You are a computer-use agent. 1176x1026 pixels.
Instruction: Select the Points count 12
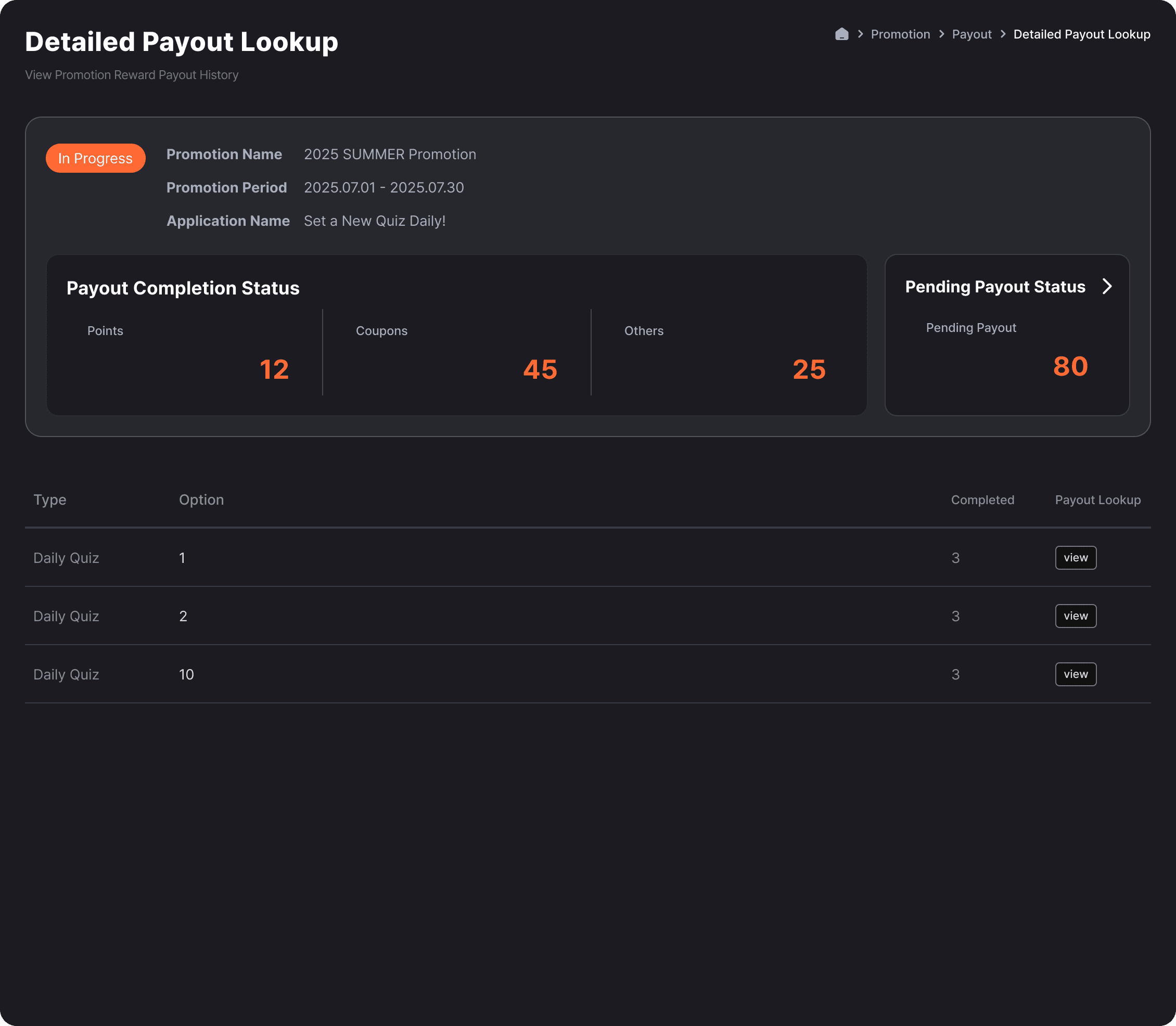tap(274, 369)
